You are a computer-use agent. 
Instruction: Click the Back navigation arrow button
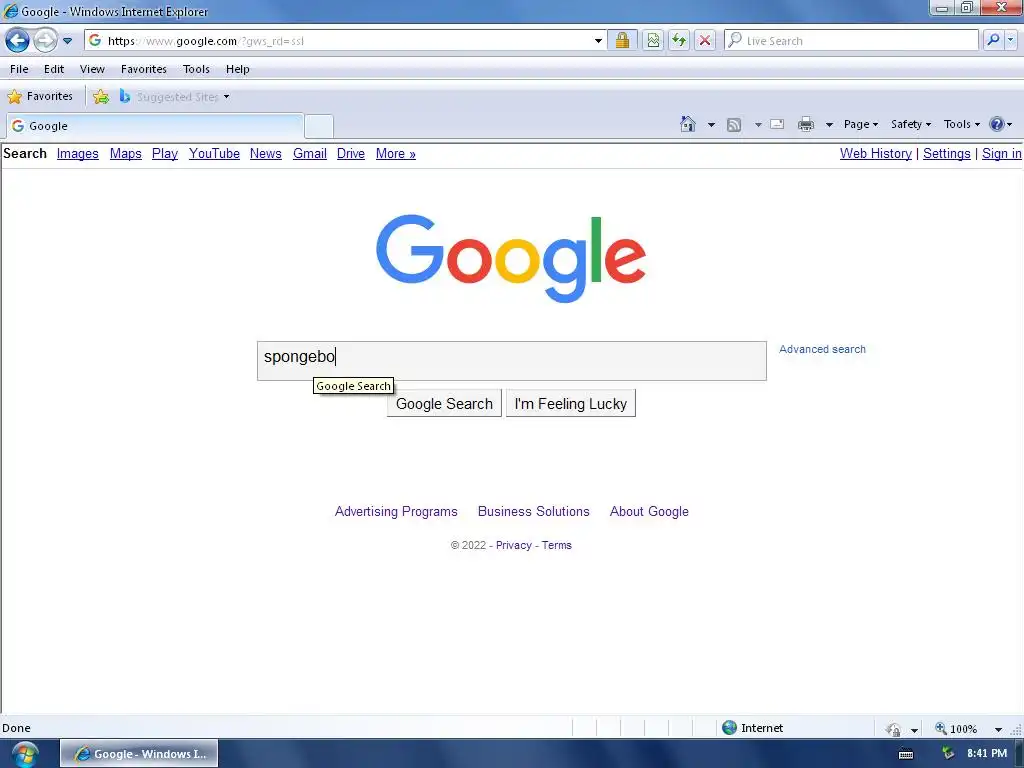tap(18, 40)
